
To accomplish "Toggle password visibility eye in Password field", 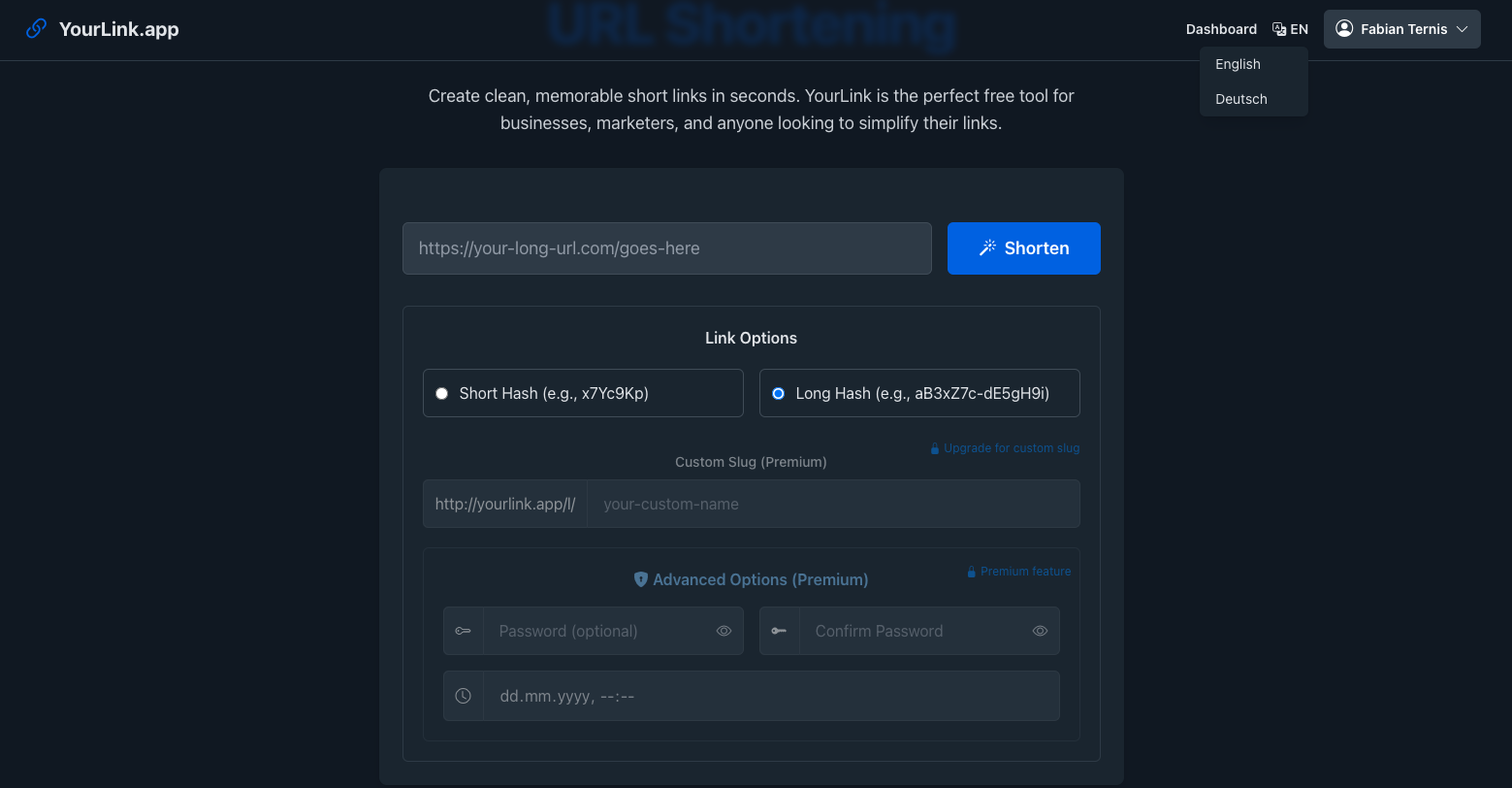I will [724, 631].
